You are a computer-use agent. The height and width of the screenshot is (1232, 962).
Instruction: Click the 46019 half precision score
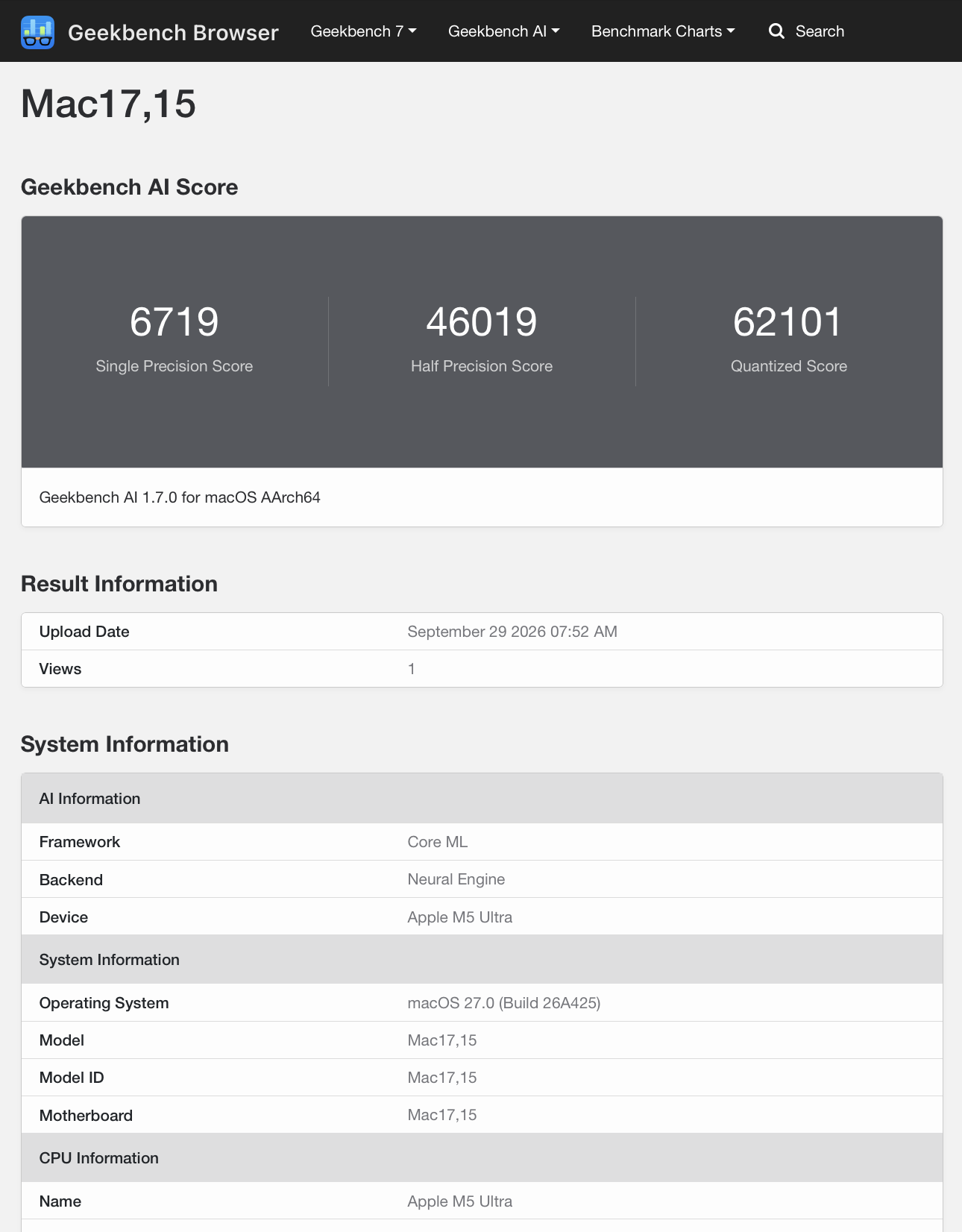coord(482,322)
